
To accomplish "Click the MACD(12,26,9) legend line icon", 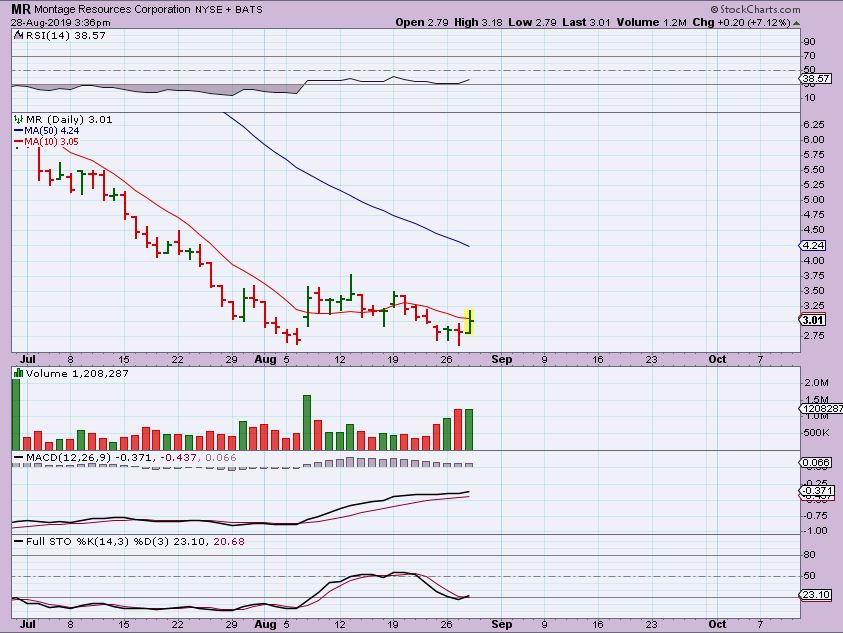I will click(x=16, y=457).
